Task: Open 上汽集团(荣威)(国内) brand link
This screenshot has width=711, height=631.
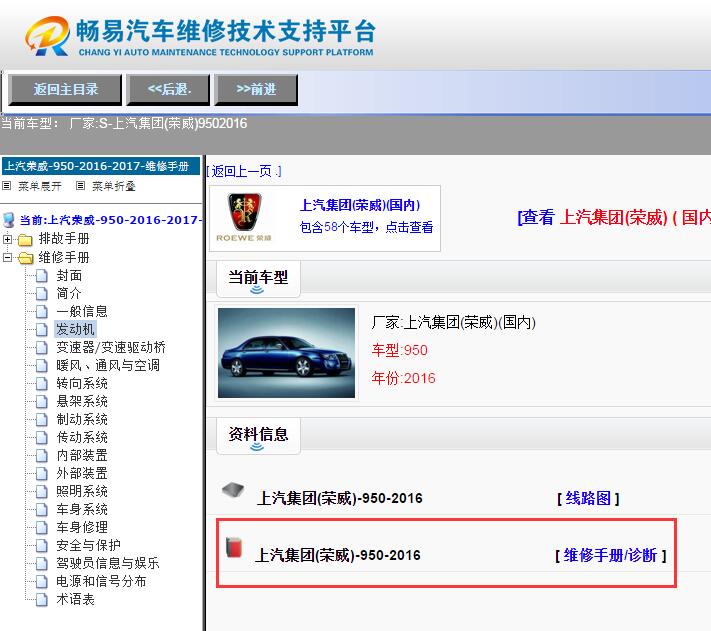Action: point(360,205)
